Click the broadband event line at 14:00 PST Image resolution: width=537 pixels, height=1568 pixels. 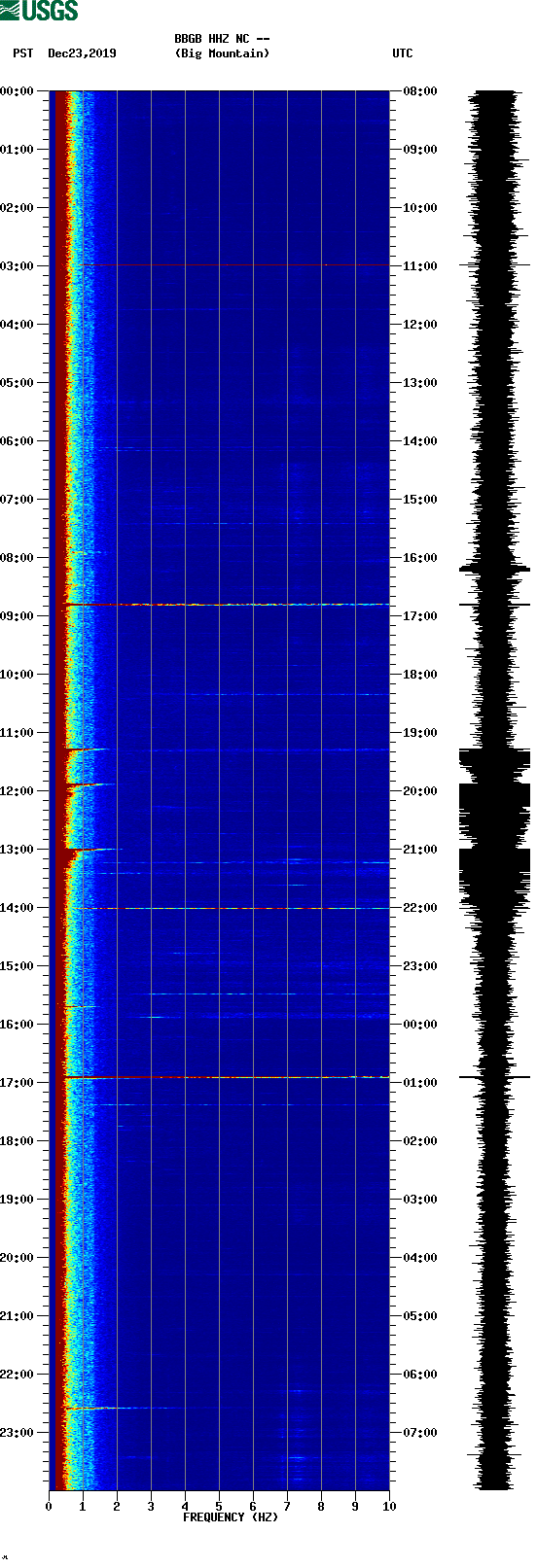point(232,908)
